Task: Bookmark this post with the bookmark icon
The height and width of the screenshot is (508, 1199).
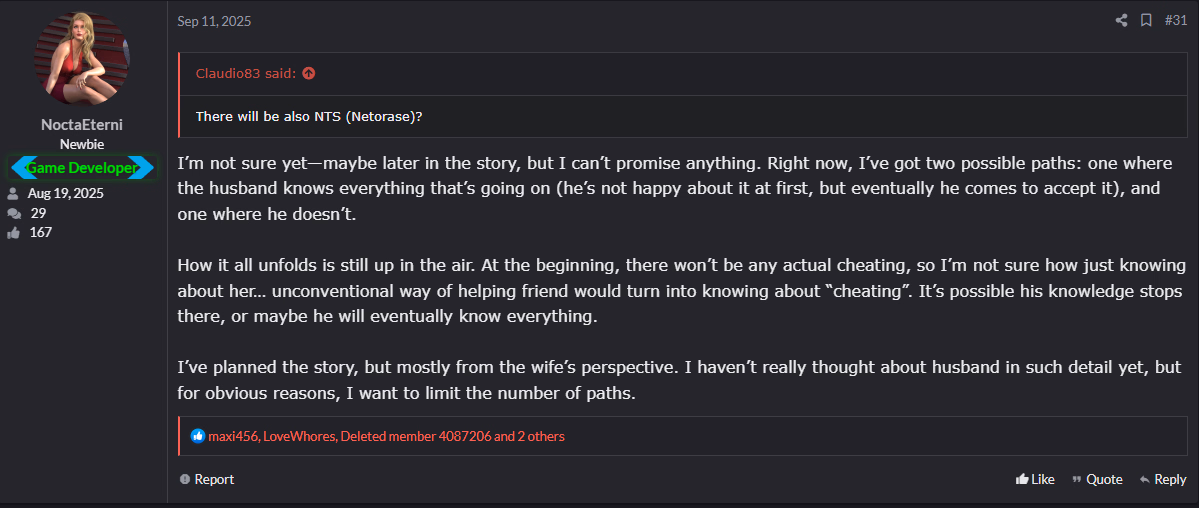Action: point(1146,20)
